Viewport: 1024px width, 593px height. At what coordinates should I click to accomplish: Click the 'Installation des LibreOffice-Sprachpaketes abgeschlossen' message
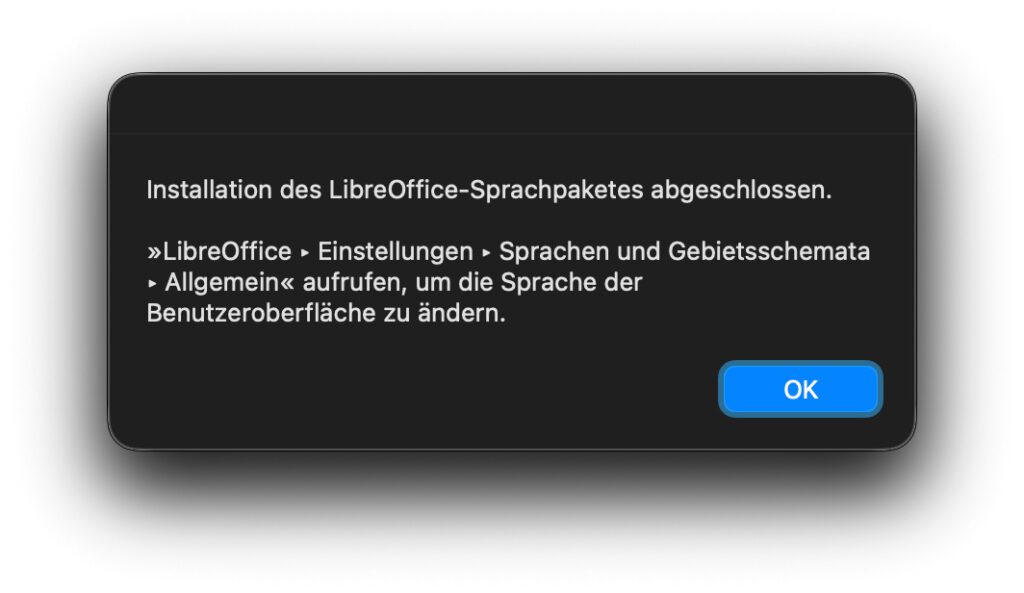pos(488,190)
